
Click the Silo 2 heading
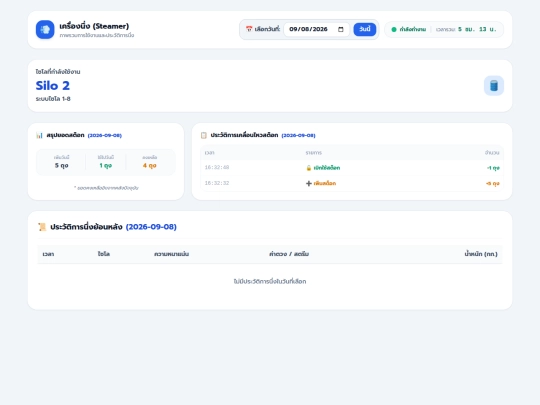pos(53,85)
